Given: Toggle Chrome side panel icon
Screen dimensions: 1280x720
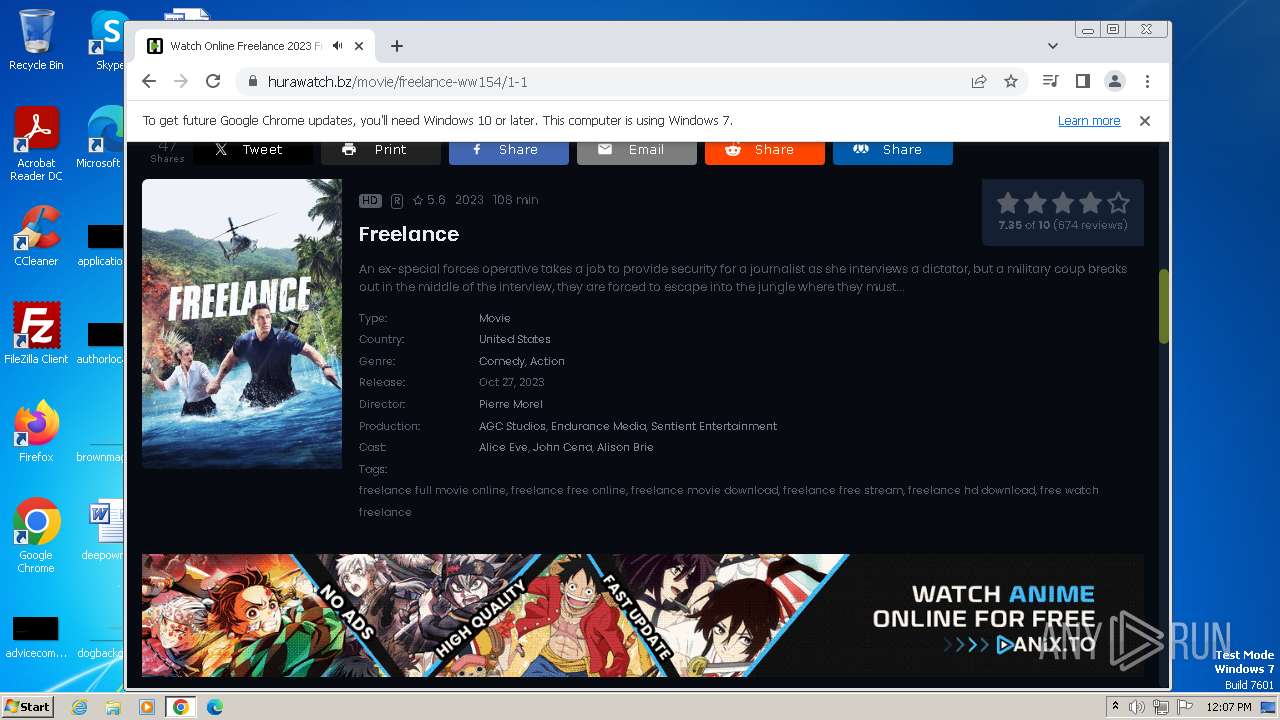Looking at the screenshot, I should point(1082,81).
